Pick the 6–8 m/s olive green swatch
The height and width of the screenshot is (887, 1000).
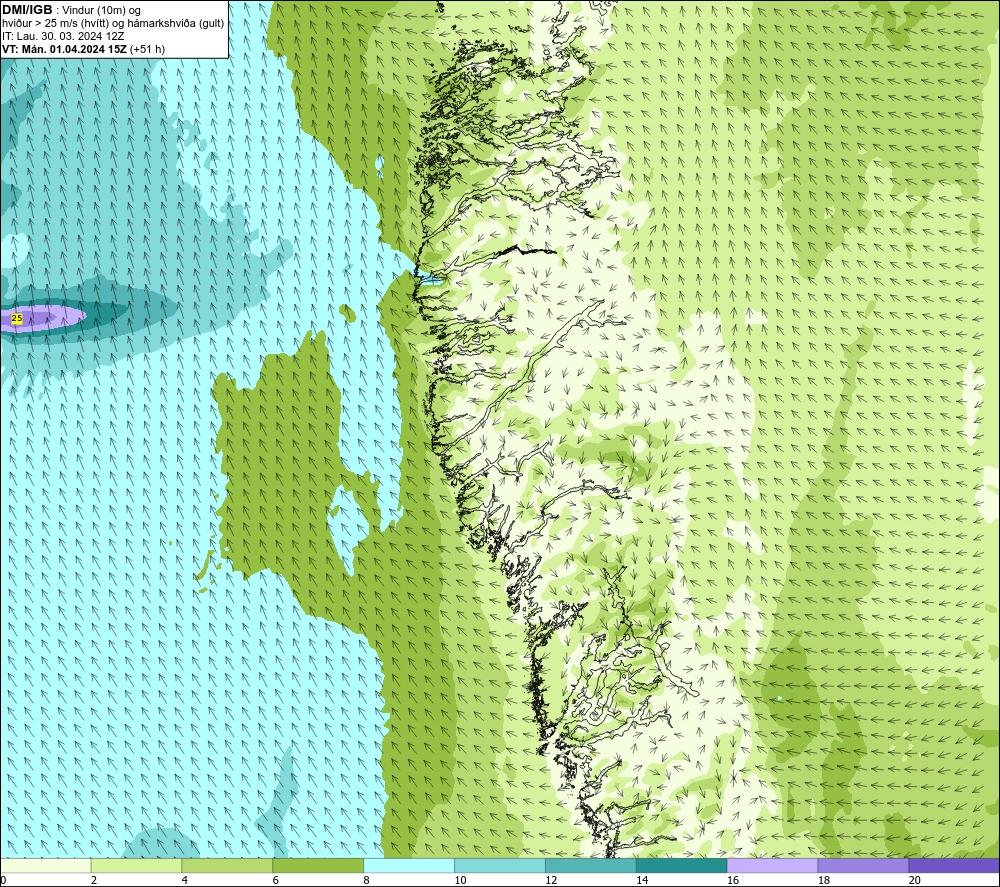[x=318, y=866]
